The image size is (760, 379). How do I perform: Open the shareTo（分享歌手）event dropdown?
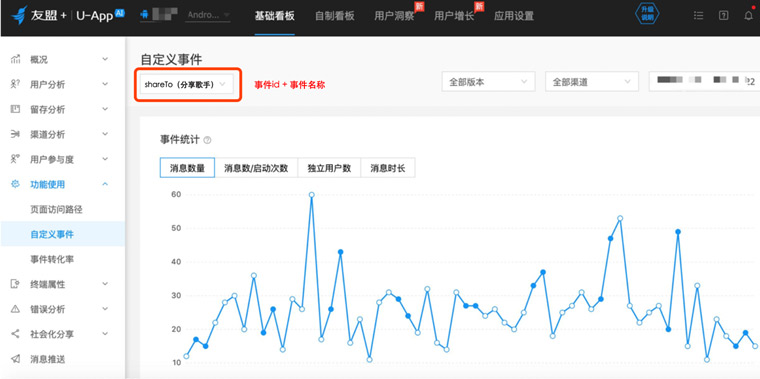click(x=187, y=84)
